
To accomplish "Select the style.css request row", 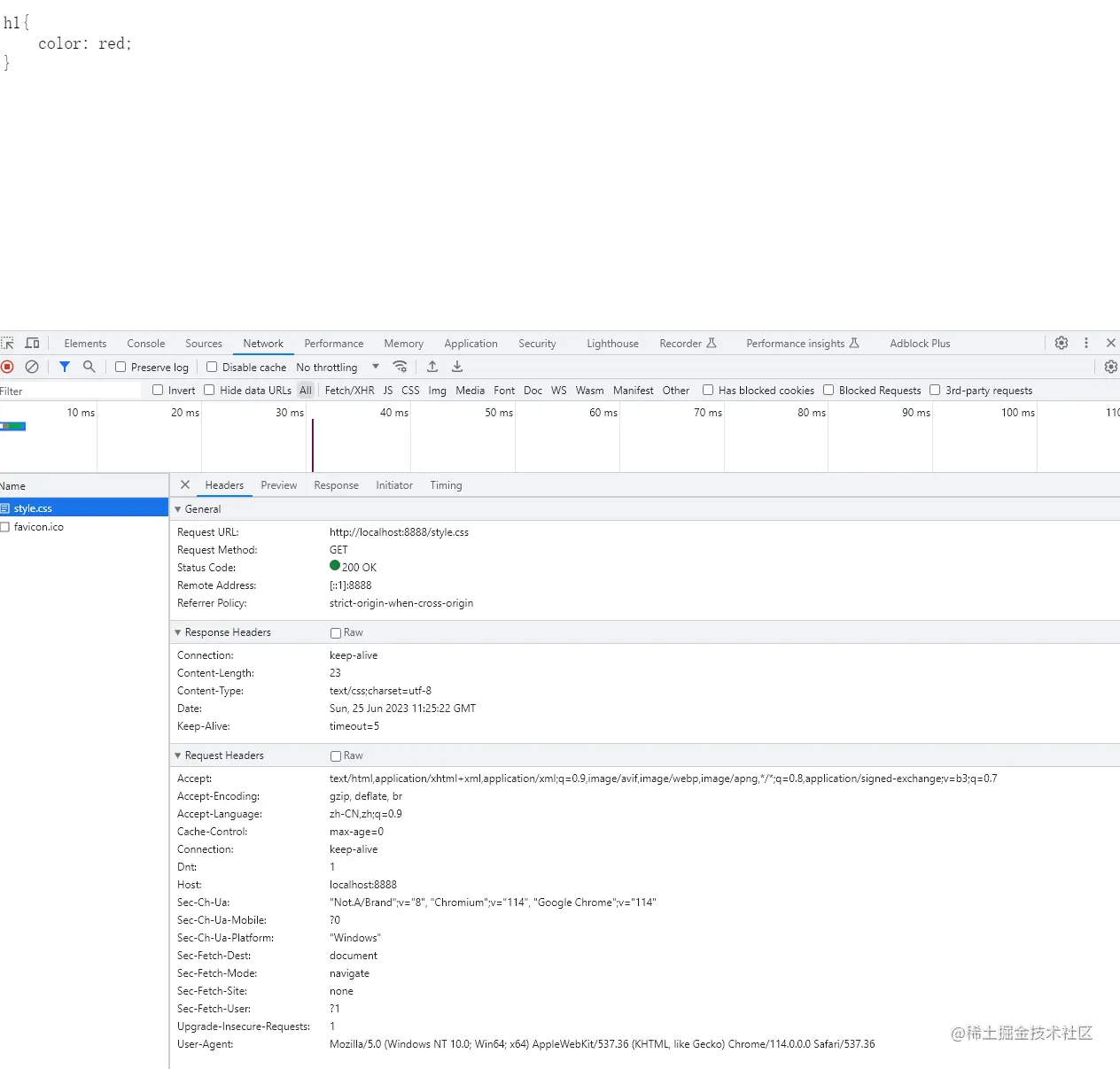I will coord(84,508).
